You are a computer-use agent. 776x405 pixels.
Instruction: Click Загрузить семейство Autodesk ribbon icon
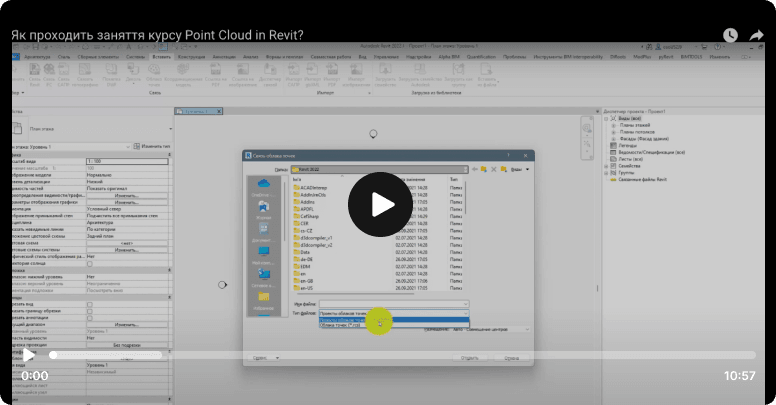click(x=420, y=75)
